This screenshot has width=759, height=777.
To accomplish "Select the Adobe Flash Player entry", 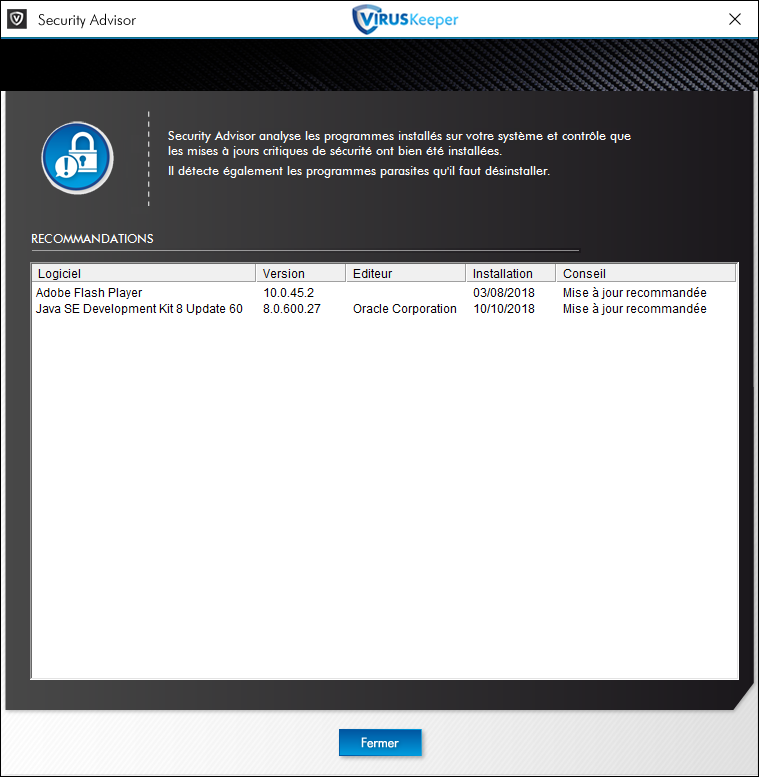I will [x=89, y=293].
